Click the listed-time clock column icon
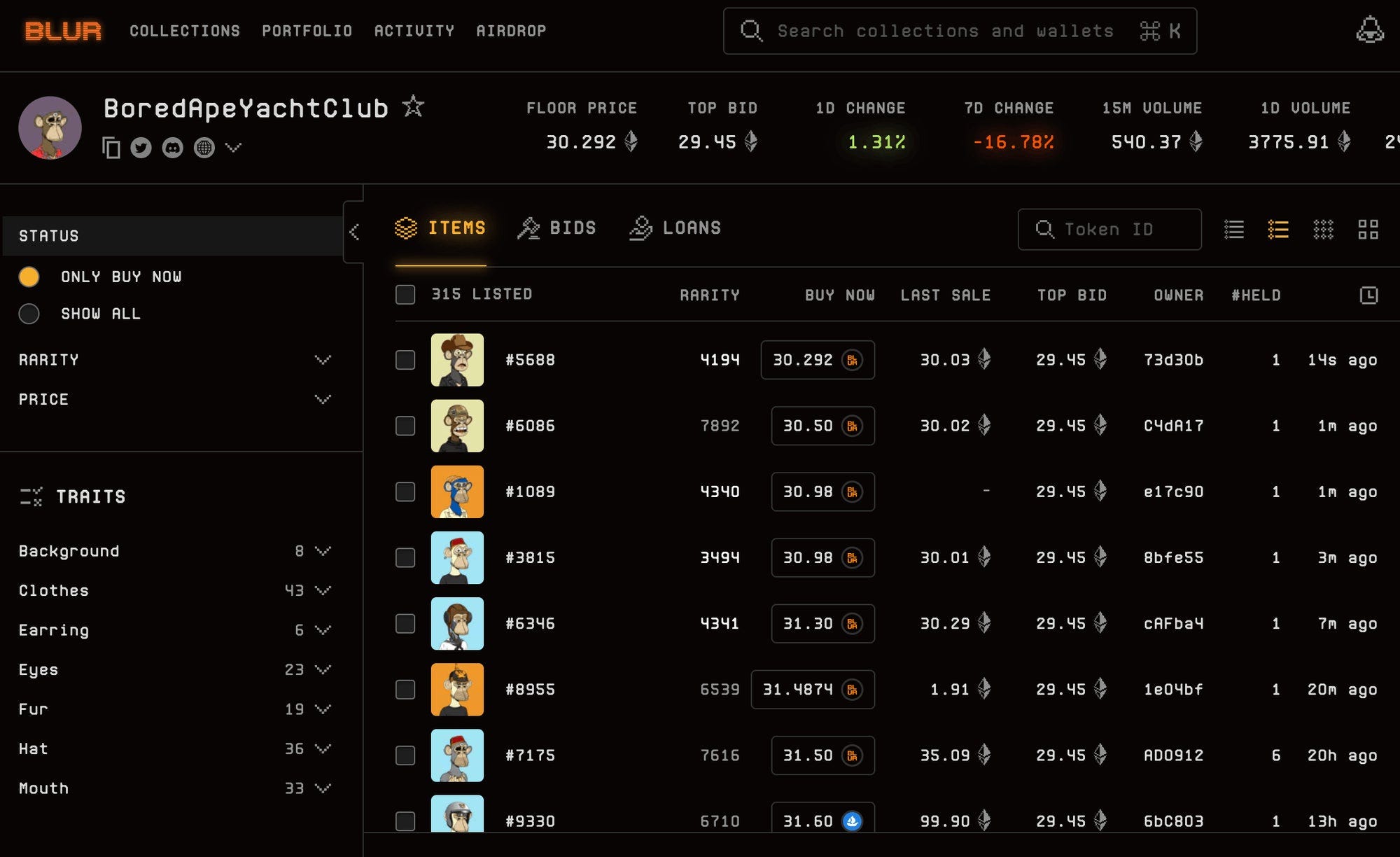This screenshot has width=1400, height=857. 1368,295
